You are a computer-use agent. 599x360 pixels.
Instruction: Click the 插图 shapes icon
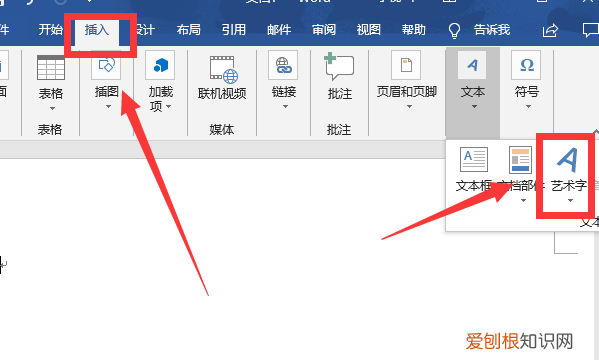(106, 65)
